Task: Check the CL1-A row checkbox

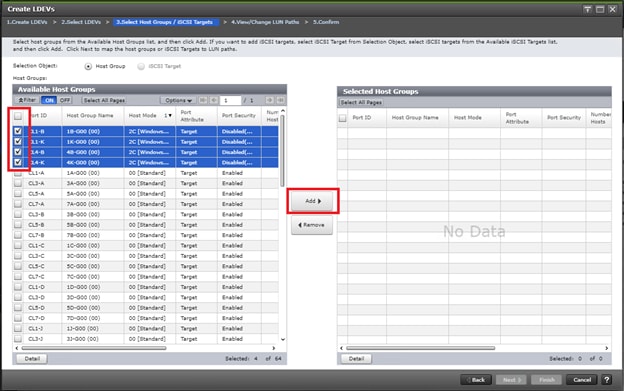Action: tap(18, 173)
